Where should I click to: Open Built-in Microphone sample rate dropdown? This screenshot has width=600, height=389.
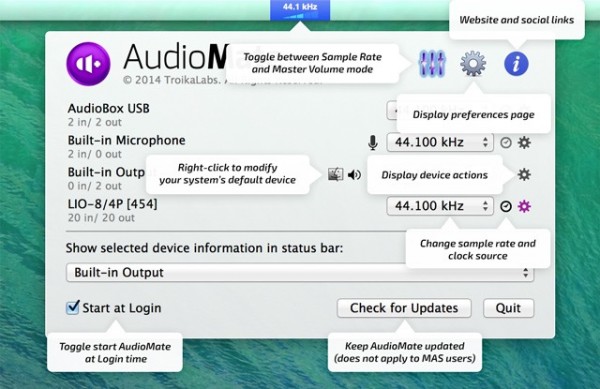pyautogui.click(x=440, y=143)
